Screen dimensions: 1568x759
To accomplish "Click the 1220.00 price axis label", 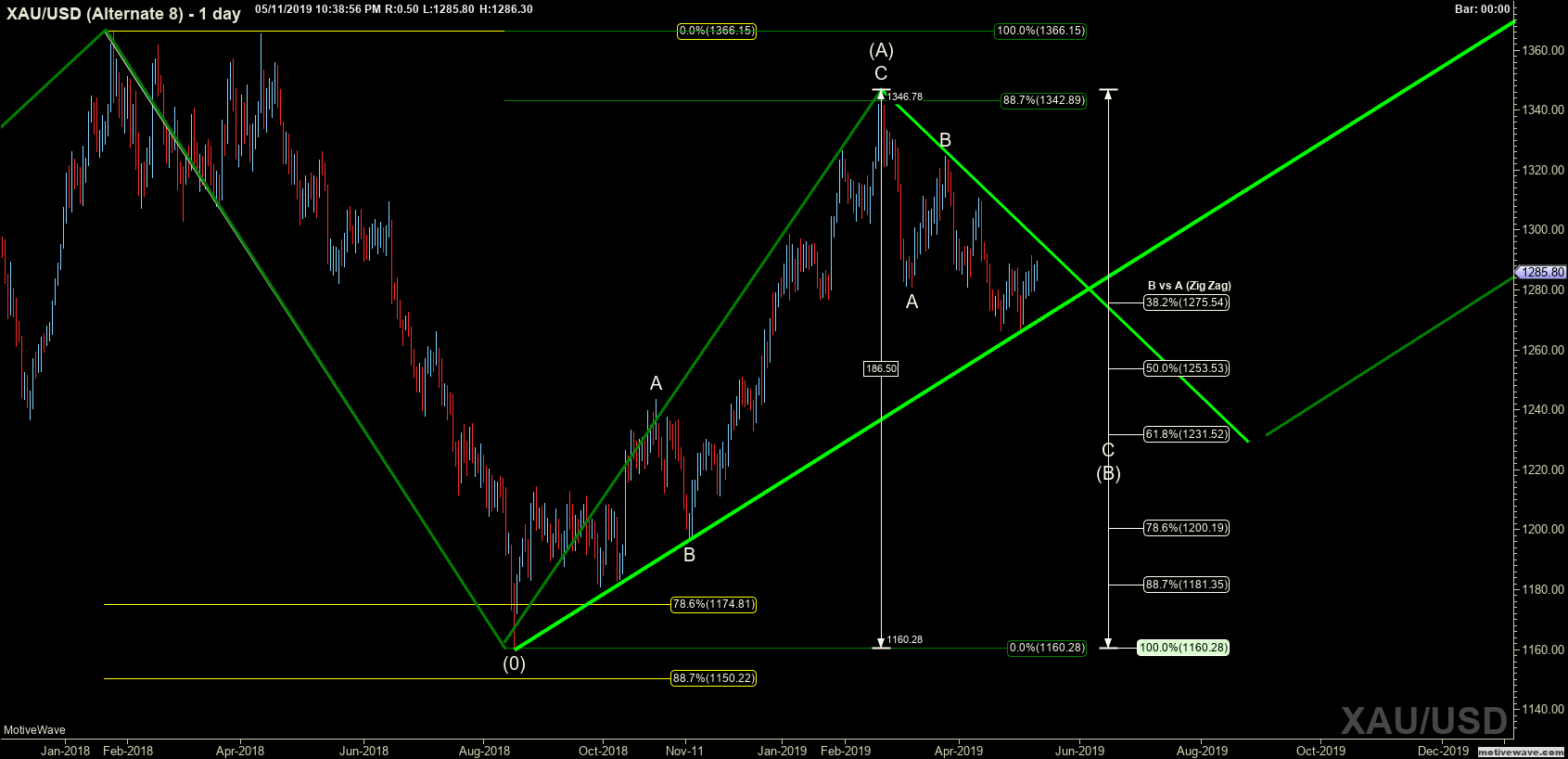I will [x=1543, y=470].
